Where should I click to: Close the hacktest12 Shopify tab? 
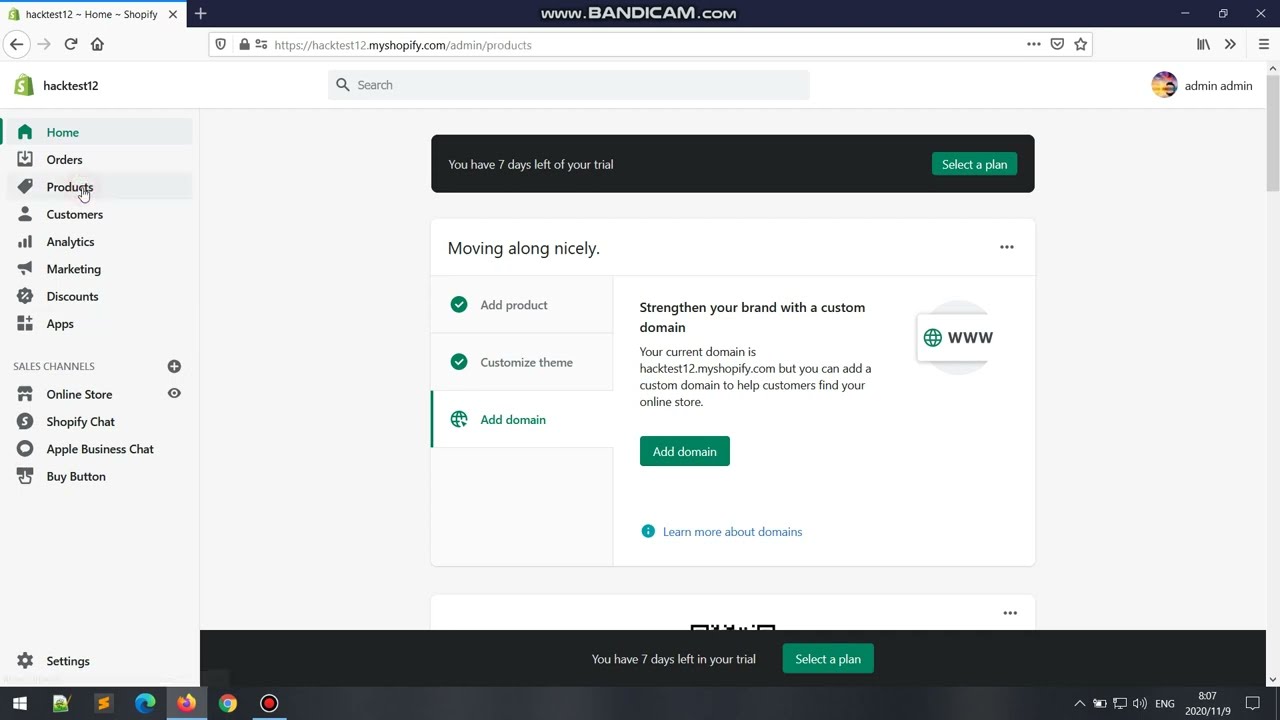tap(172, 14)
